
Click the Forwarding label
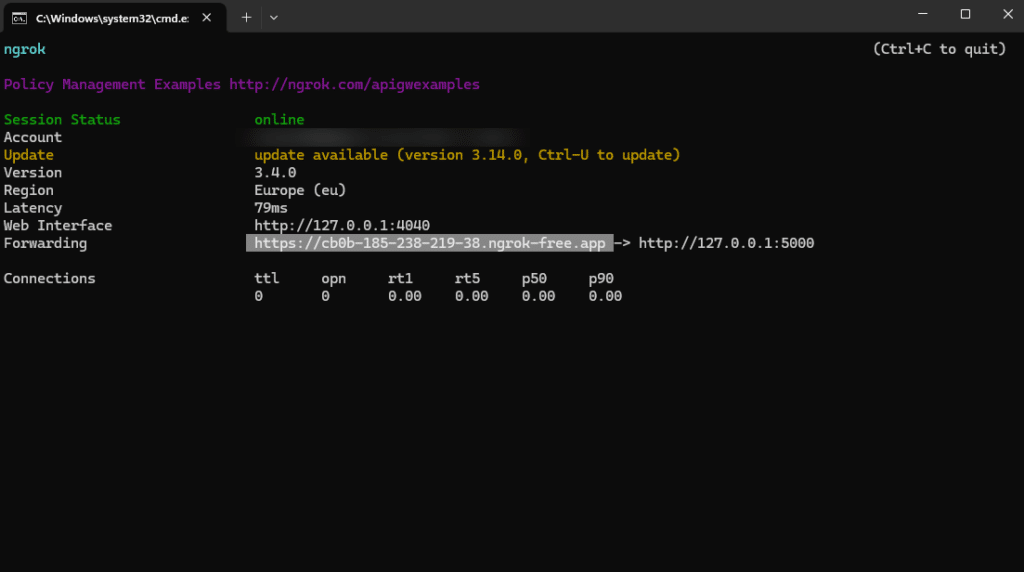pos(45,243)
